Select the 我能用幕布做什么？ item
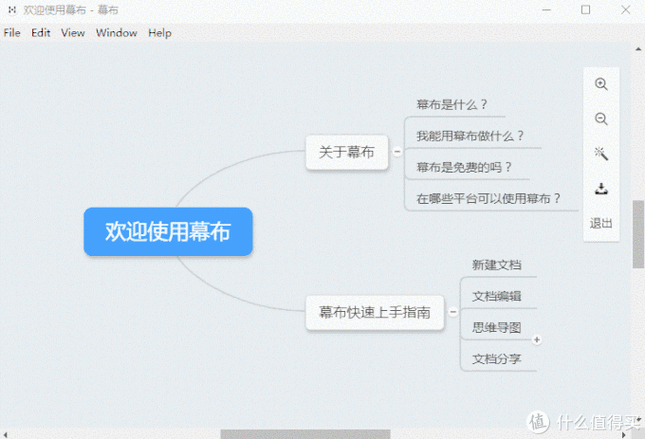The image size is (645, 439). [470, 136]
